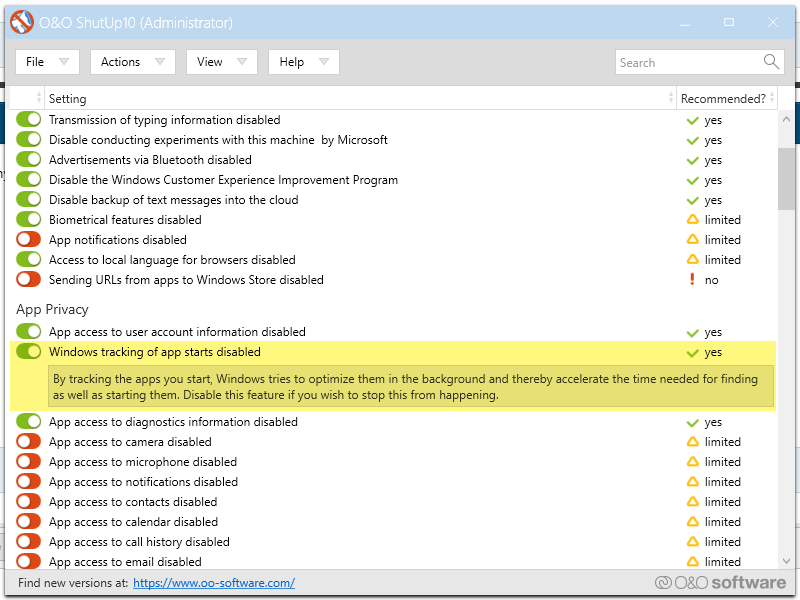Click checkmark for user account information row
This screenshot has width=800, height=600.
(x=692, y=333)
